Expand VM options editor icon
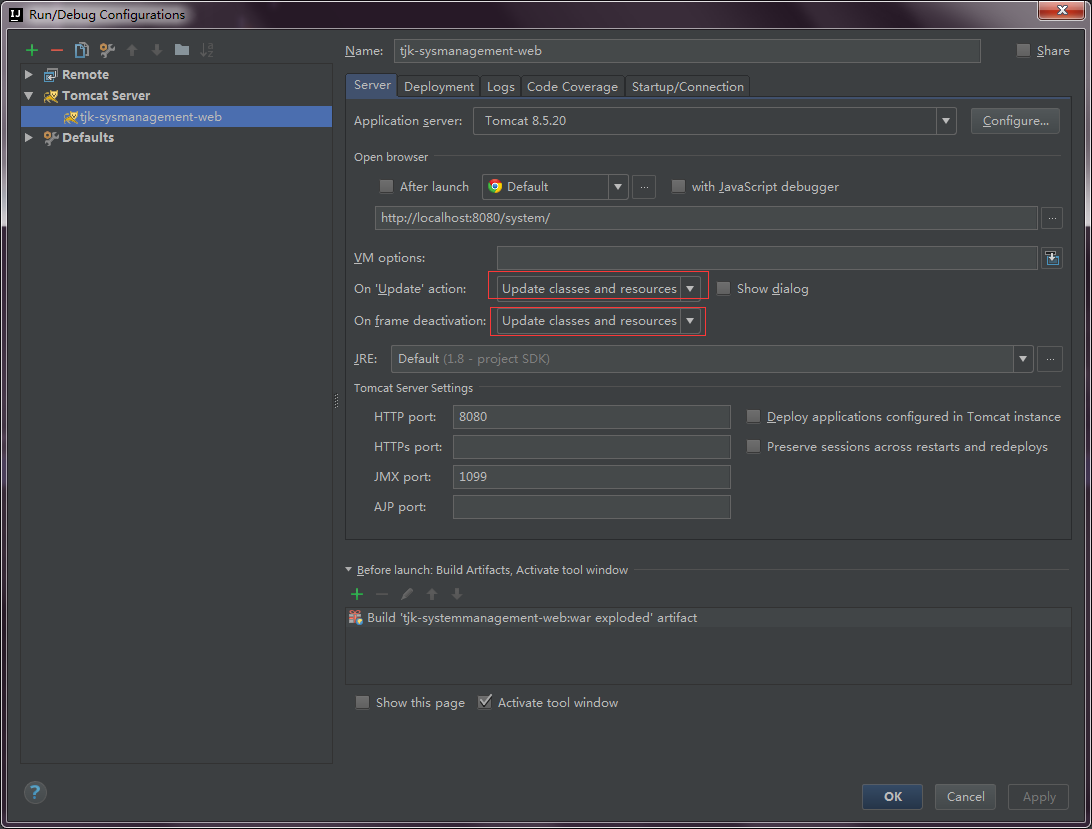Screen dimensions: 1092x829 pyautogui.click(x=1052, y=258)
